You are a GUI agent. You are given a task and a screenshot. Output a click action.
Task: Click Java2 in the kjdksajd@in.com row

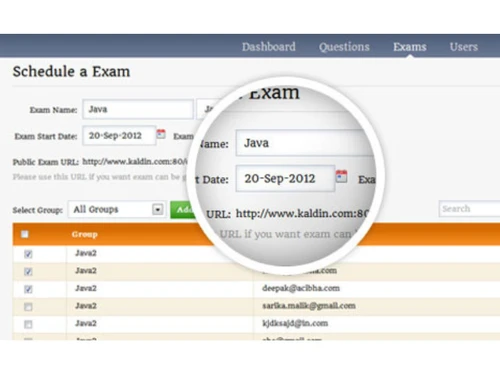[86, 323]
